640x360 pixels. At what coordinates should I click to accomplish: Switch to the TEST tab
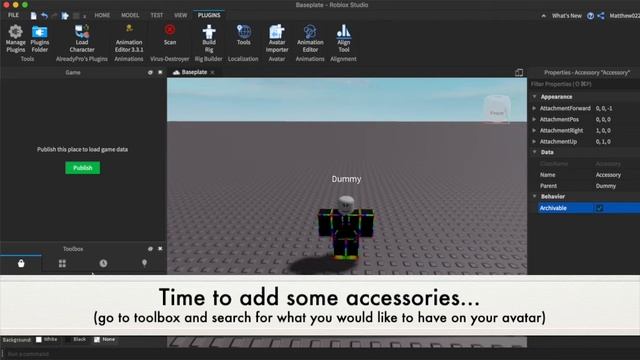157,15
